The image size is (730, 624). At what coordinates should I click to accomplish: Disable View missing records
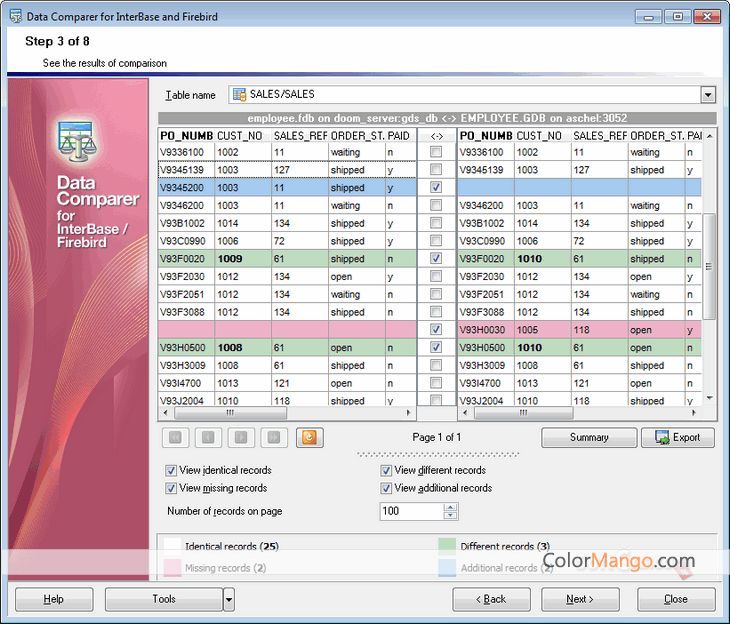click(x=171, y=488)
